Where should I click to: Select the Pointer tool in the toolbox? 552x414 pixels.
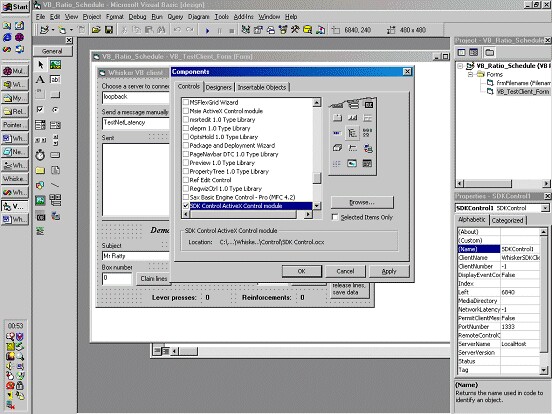40,65
